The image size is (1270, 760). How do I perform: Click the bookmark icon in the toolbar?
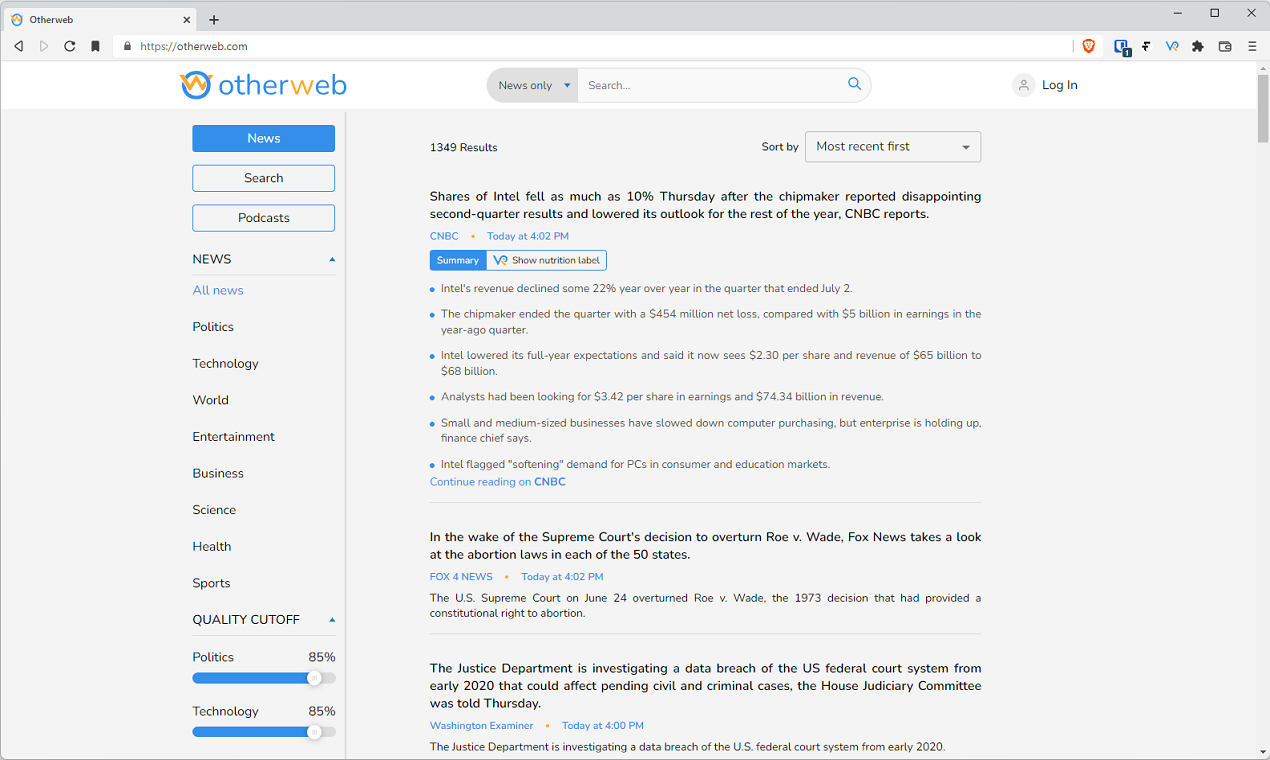[95, 46]
